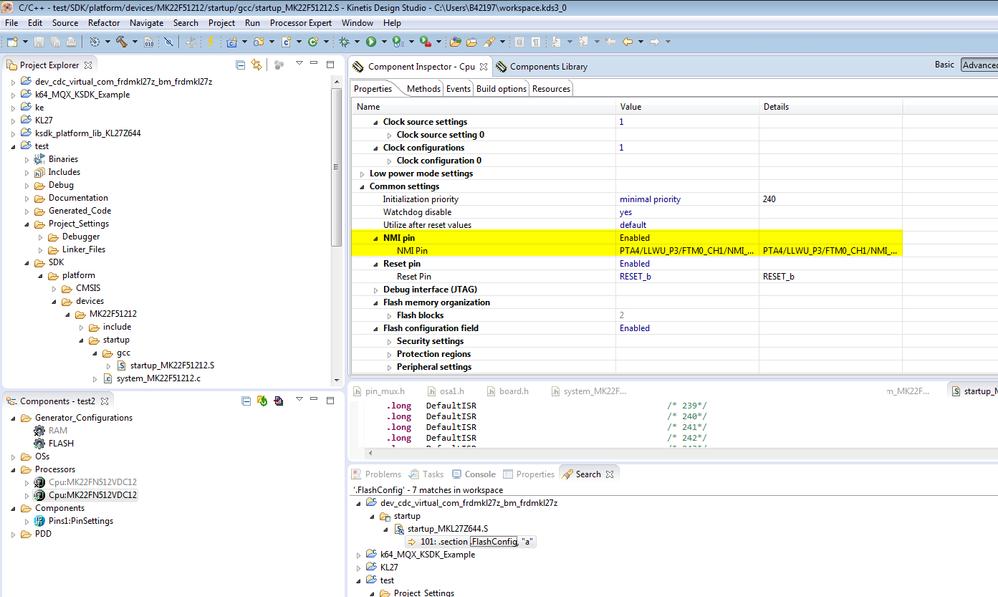Click the Name column header
The image size is (998, 597).
click(x=484, y=107)
